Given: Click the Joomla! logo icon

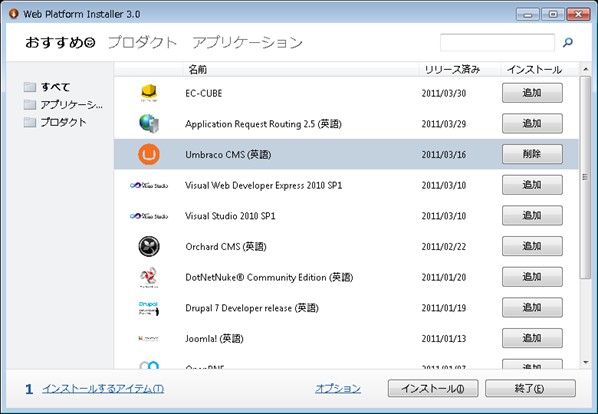Looking at the screenshot, I should 148,339.
